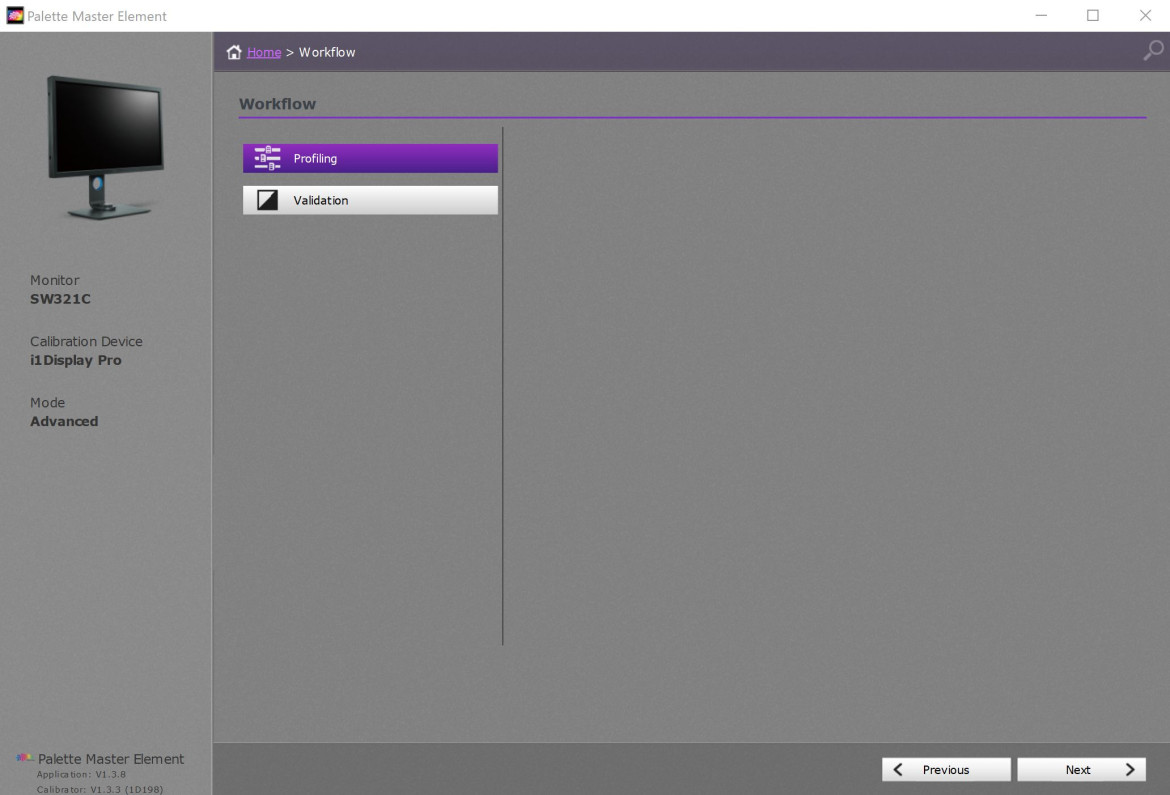Close the Palette Master Element window
This screenshot has width=1170, height=795.
click(1145, 16)
